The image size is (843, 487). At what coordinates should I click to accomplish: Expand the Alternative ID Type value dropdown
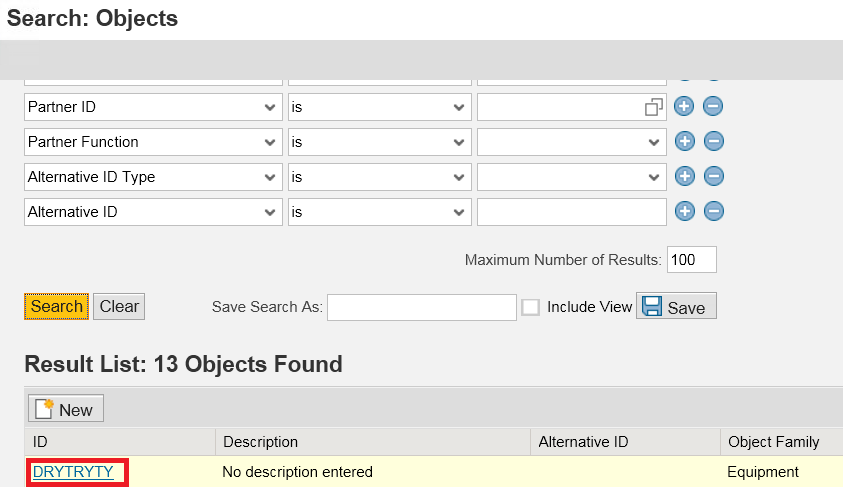point(571,177)
